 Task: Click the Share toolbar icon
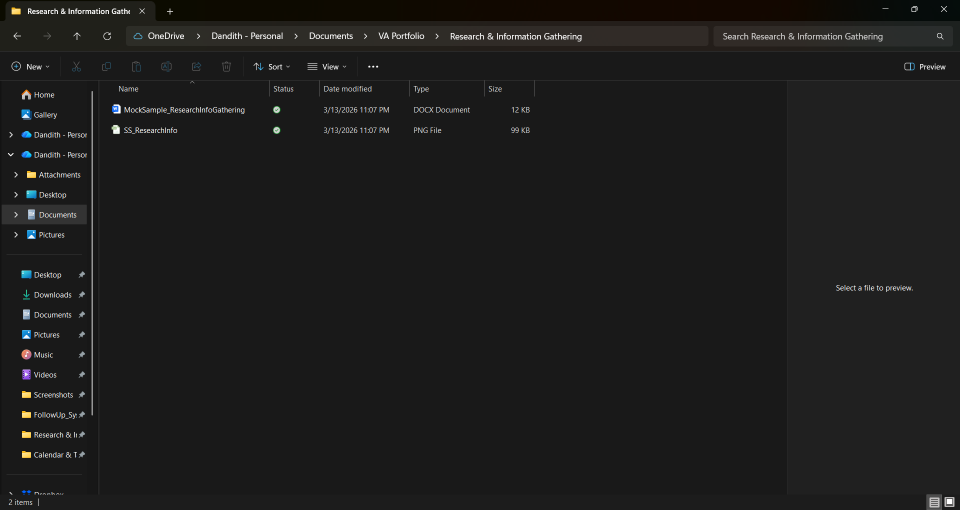197,67
